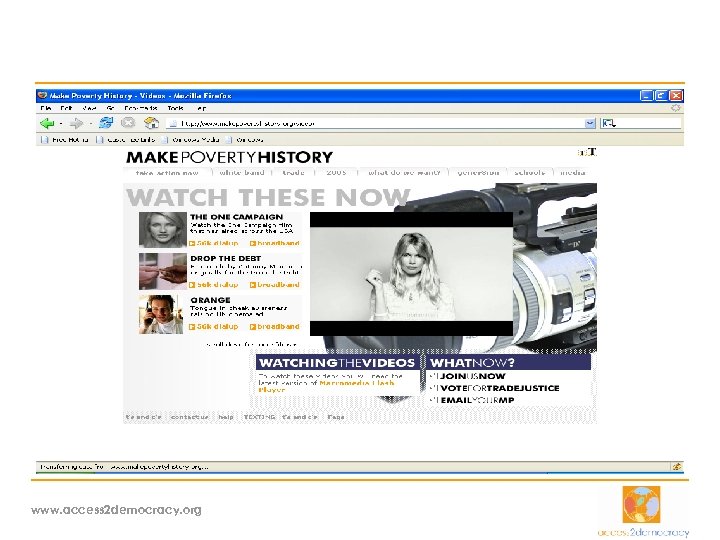The height and width of the screenshot is (540, 720).
Task: Play One Campaign video in 56k dialup
Action: coord(214,243)
